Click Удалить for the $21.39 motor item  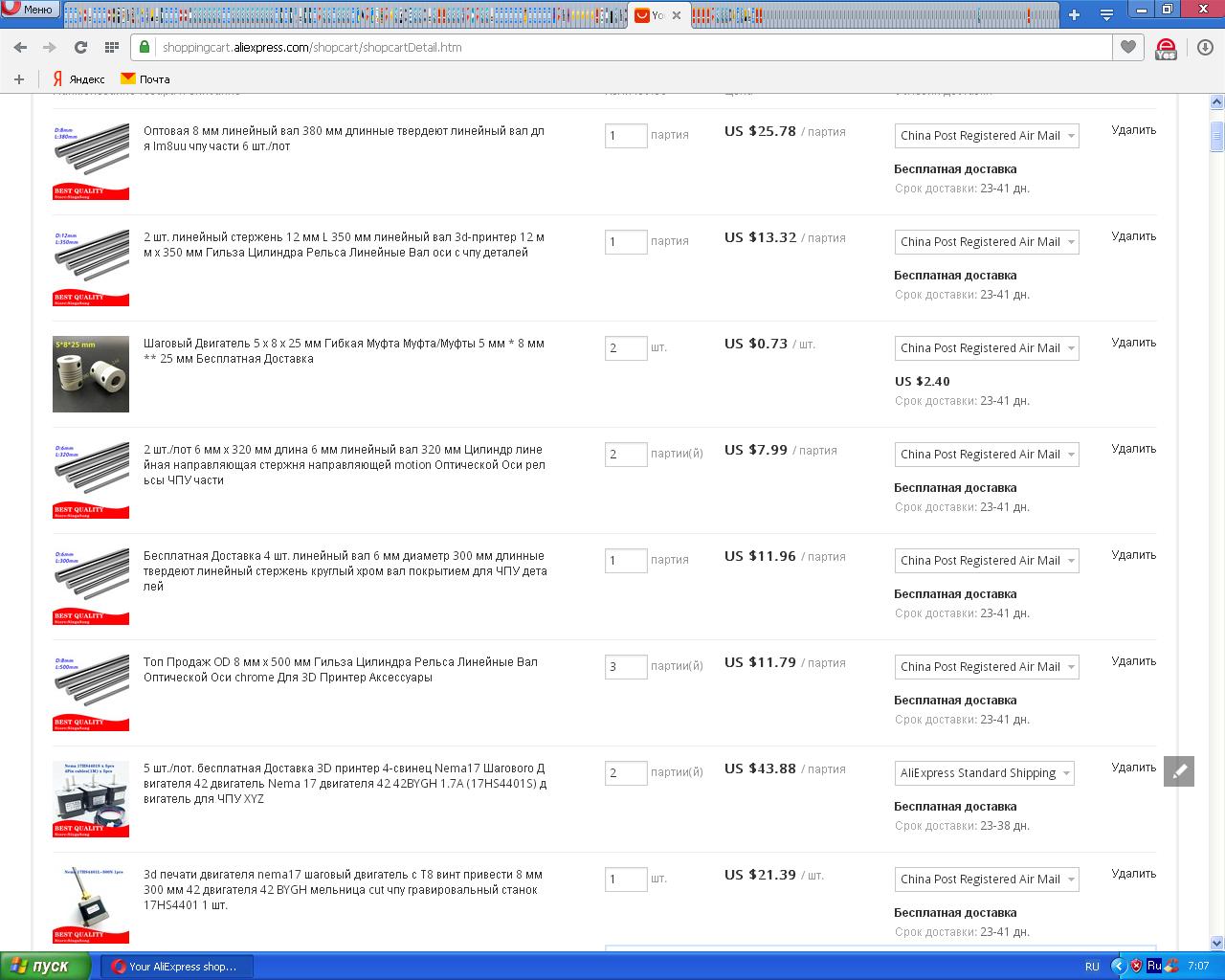(x=1134, y=874)
